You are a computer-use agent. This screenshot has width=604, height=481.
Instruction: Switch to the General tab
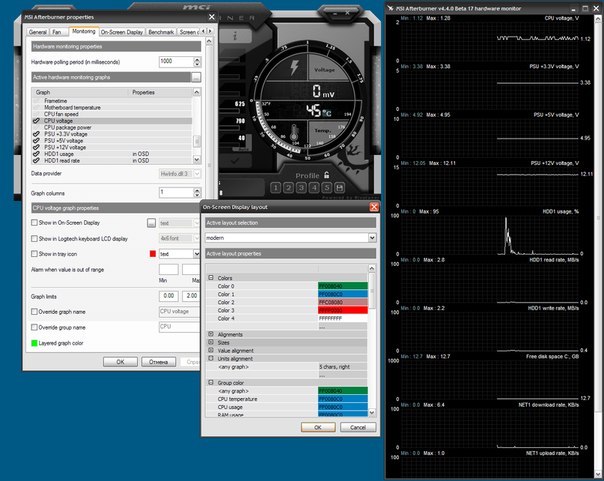point(38,32)
